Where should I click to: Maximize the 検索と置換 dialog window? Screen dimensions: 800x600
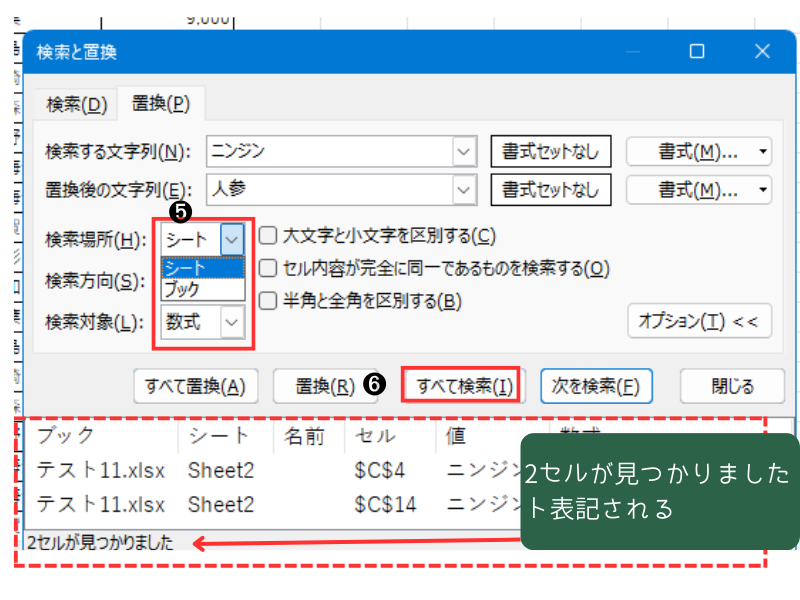point(697,52)
